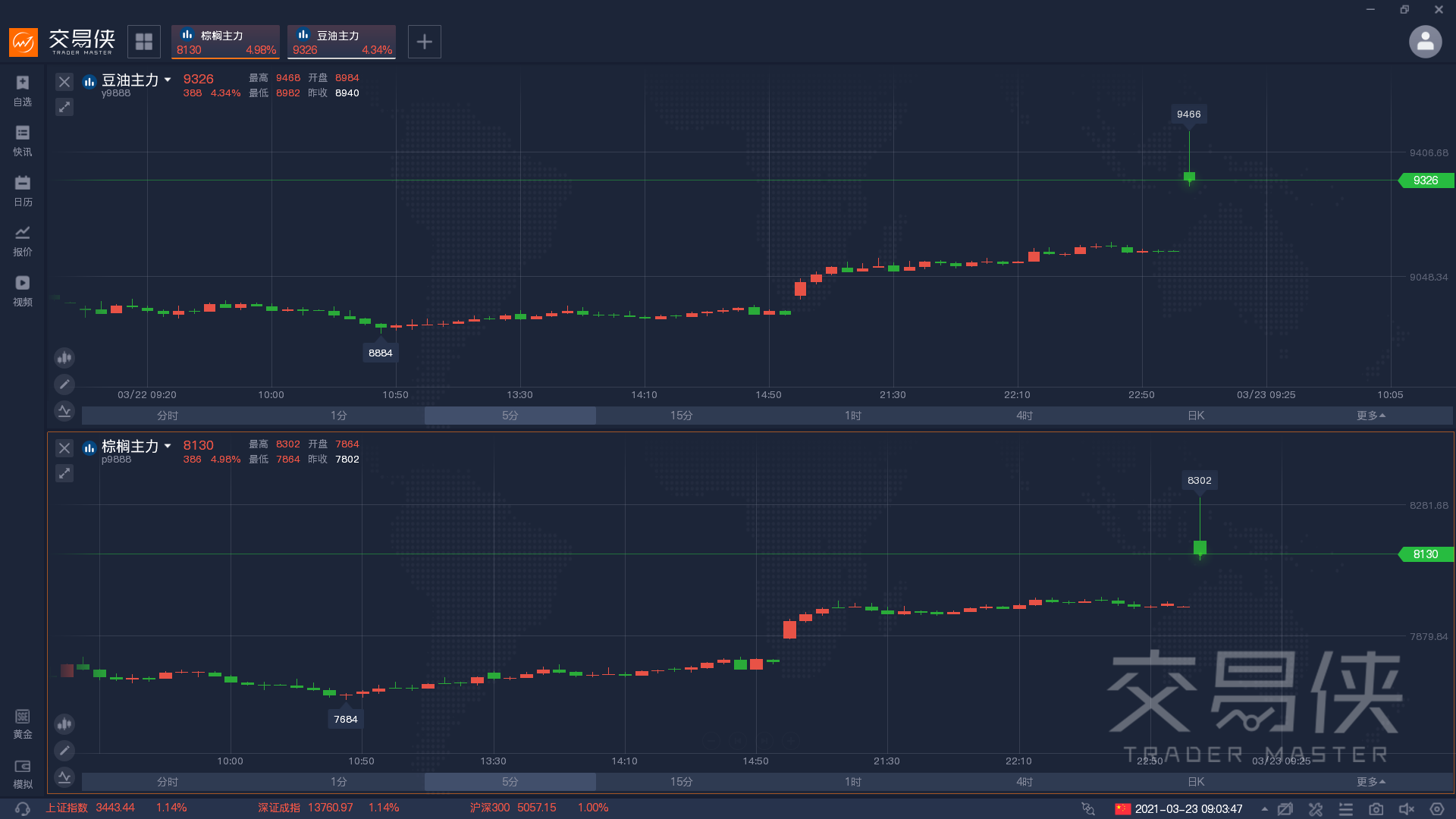1456x819 pixels.
Task: Select 日K period in 棕榈主力 panel
Action: point(1196,782)
